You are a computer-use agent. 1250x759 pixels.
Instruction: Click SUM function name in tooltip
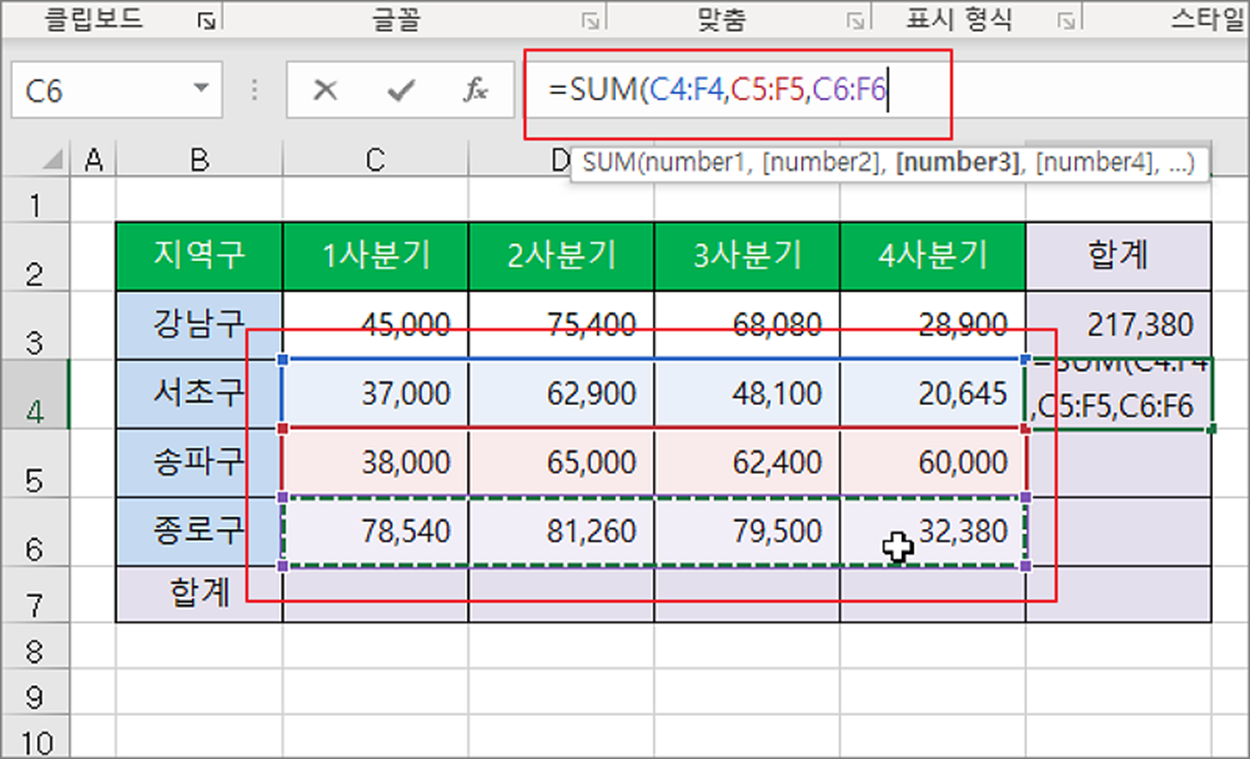[609, 163]
